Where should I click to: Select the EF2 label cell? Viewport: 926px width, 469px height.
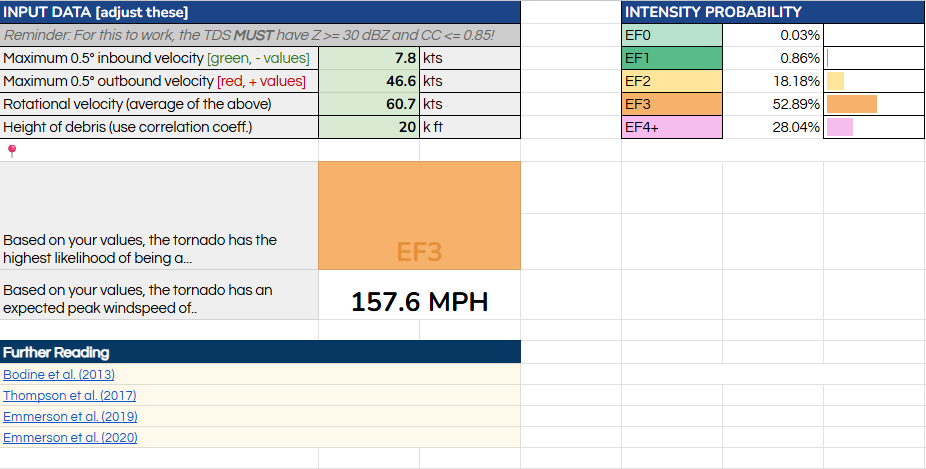pos(672,81)
